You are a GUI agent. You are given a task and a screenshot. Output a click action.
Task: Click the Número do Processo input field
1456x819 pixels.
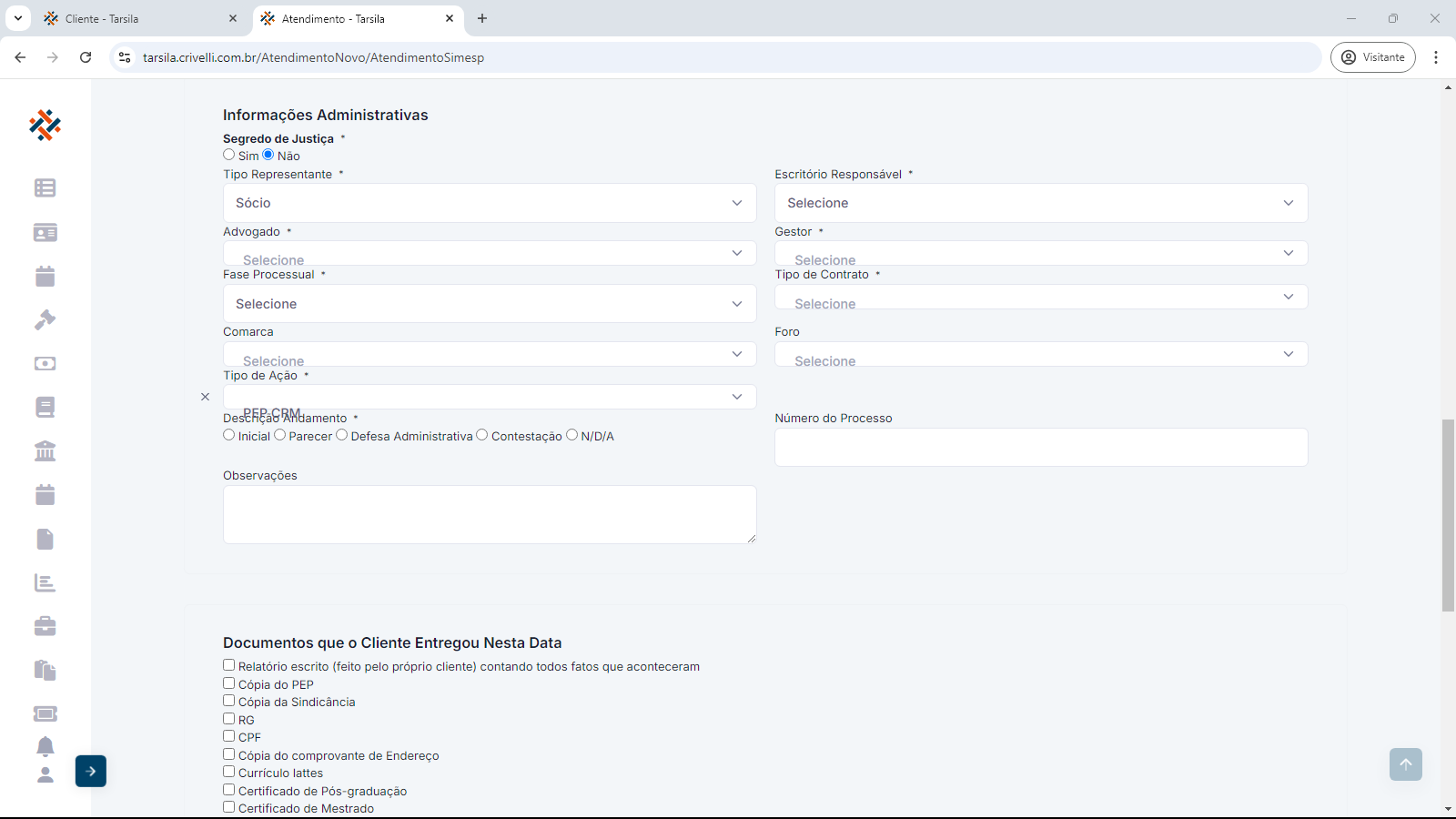(x=1041, y=448)
